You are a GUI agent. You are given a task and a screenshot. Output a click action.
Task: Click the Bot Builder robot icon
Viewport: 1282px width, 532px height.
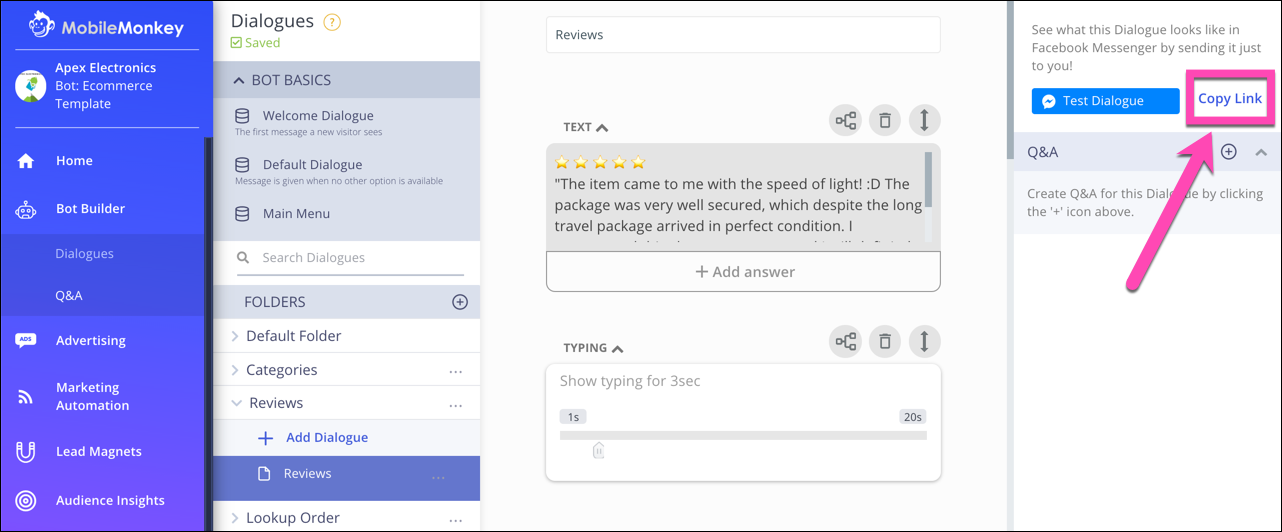click(x=26, y=210)
